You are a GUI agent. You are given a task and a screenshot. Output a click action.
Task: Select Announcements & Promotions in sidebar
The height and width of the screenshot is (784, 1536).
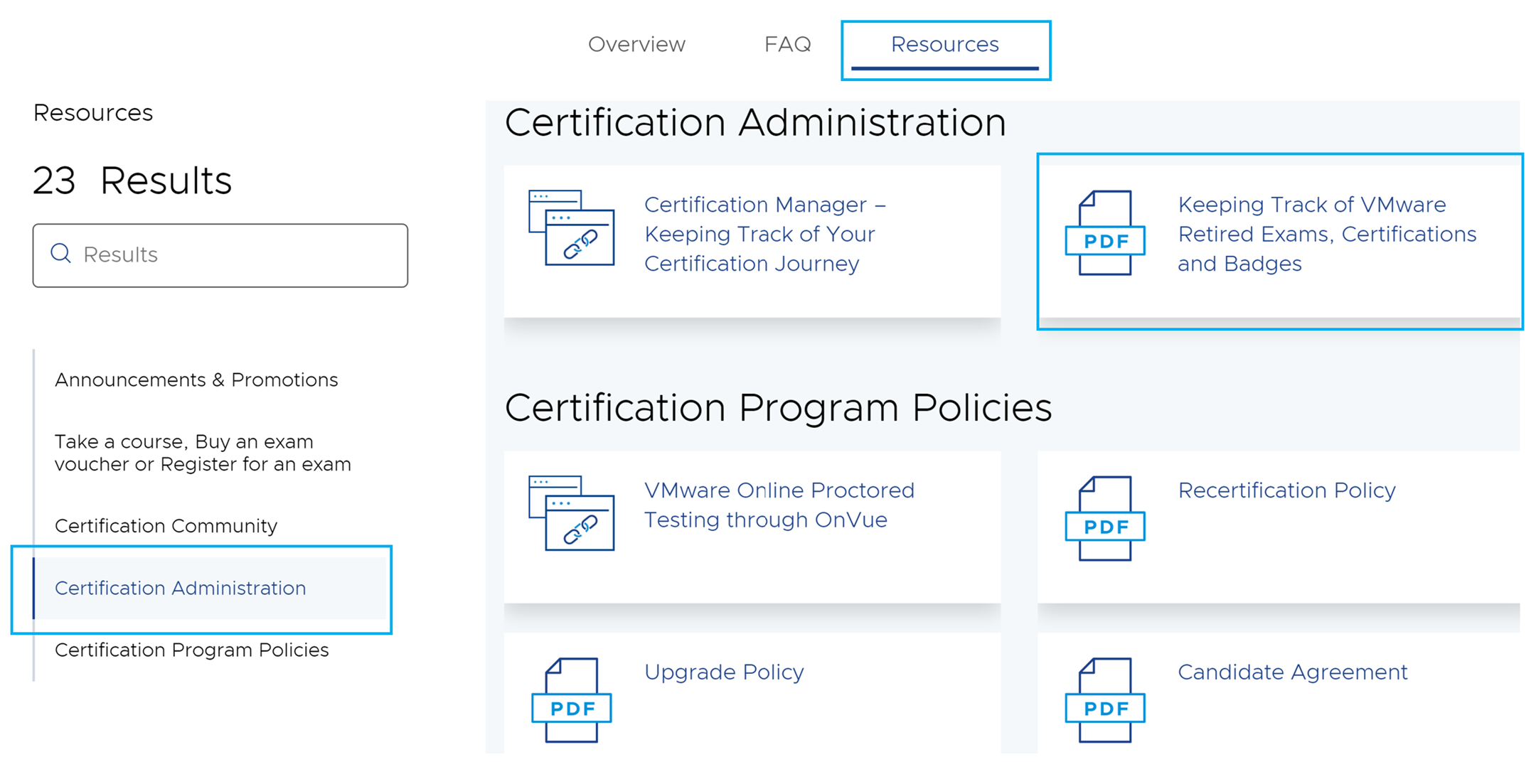pos(196,380)
